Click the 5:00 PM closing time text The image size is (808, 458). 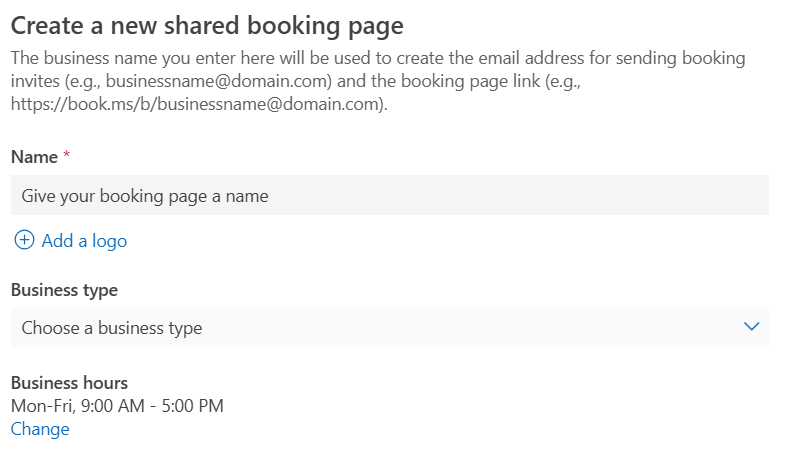coord(193,406)
